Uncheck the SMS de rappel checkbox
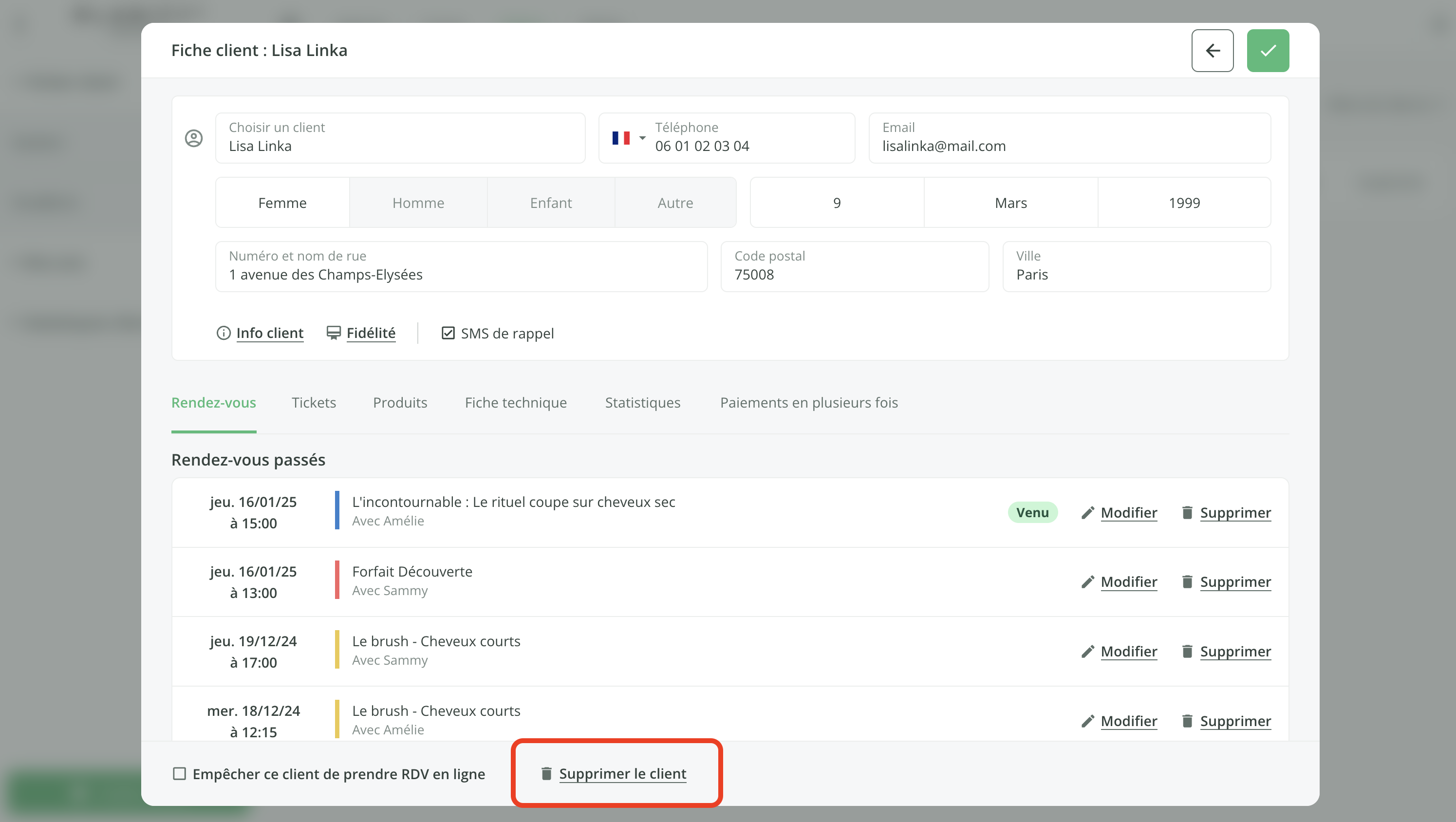The width and height of the screenshot is (1456, 822). coord(448,333)
